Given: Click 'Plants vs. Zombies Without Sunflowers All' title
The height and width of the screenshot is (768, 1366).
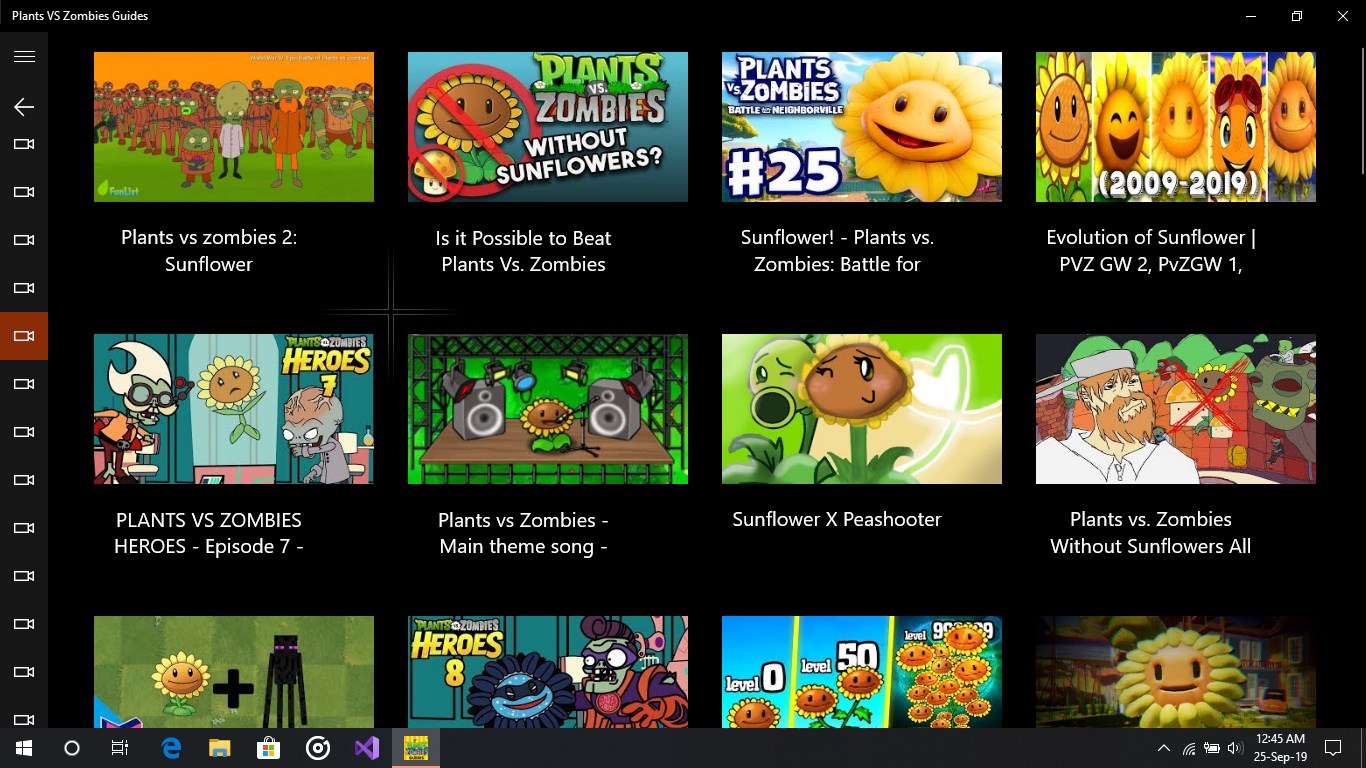Looking at the screenshot, I should tap(1151, 533).
